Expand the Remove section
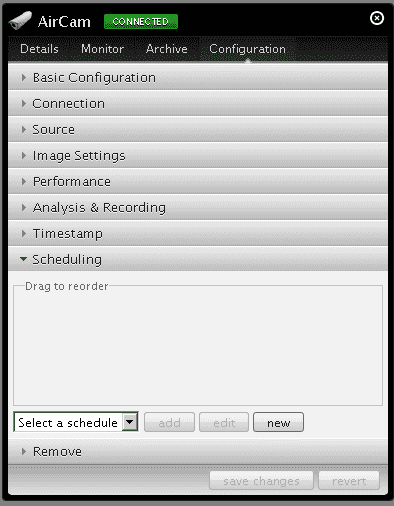Screen dimensions: 394x506 click(198, 452)
